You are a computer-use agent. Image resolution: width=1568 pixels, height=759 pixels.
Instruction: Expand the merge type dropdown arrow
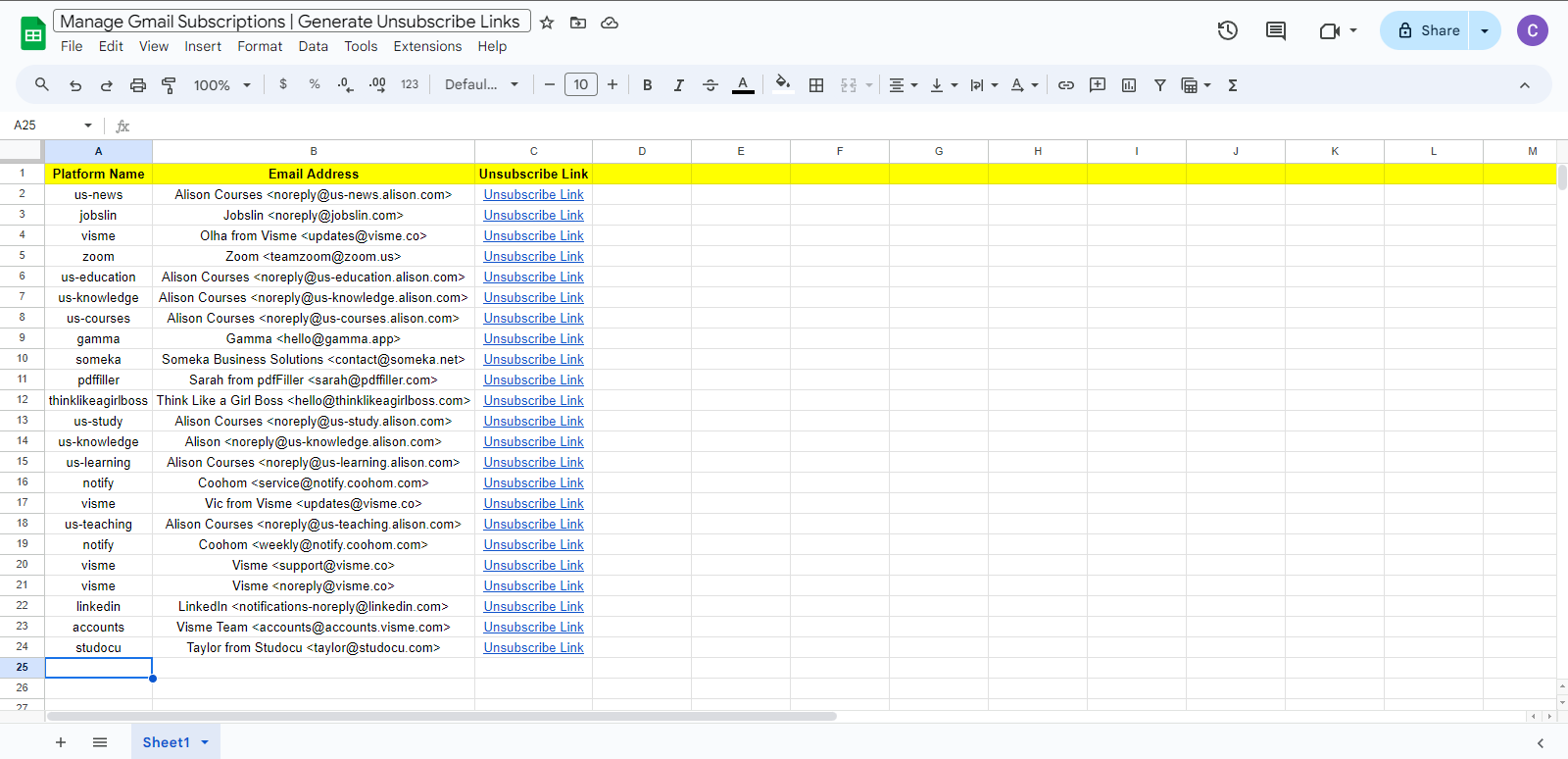tap(869, 85)
